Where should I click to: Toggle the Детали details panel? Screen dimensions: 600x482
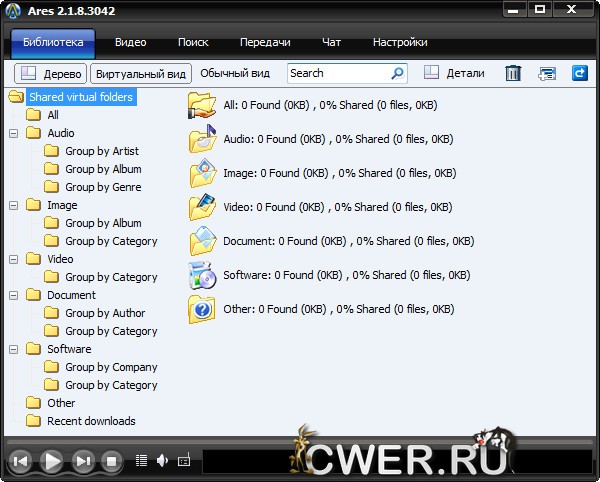click(454, 73)
